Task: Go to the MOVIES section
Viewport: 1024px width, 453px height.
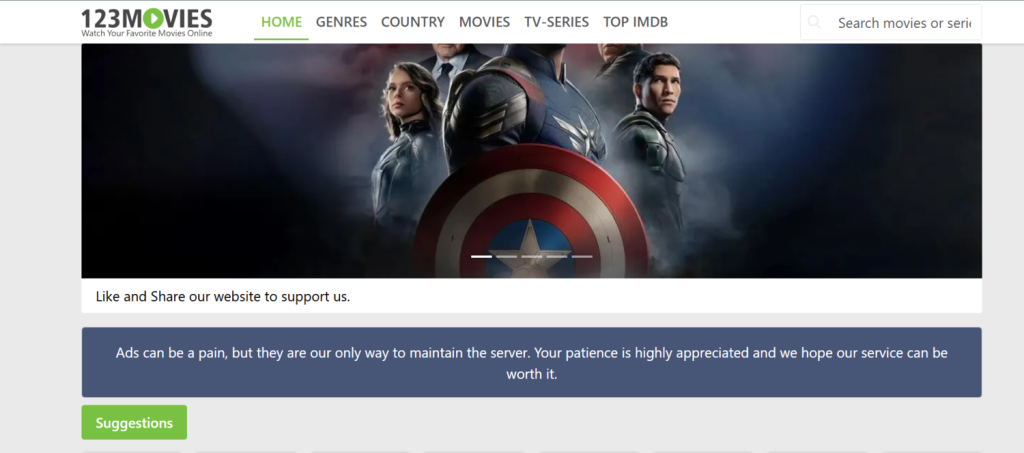Action: click(x=485, y=22)
